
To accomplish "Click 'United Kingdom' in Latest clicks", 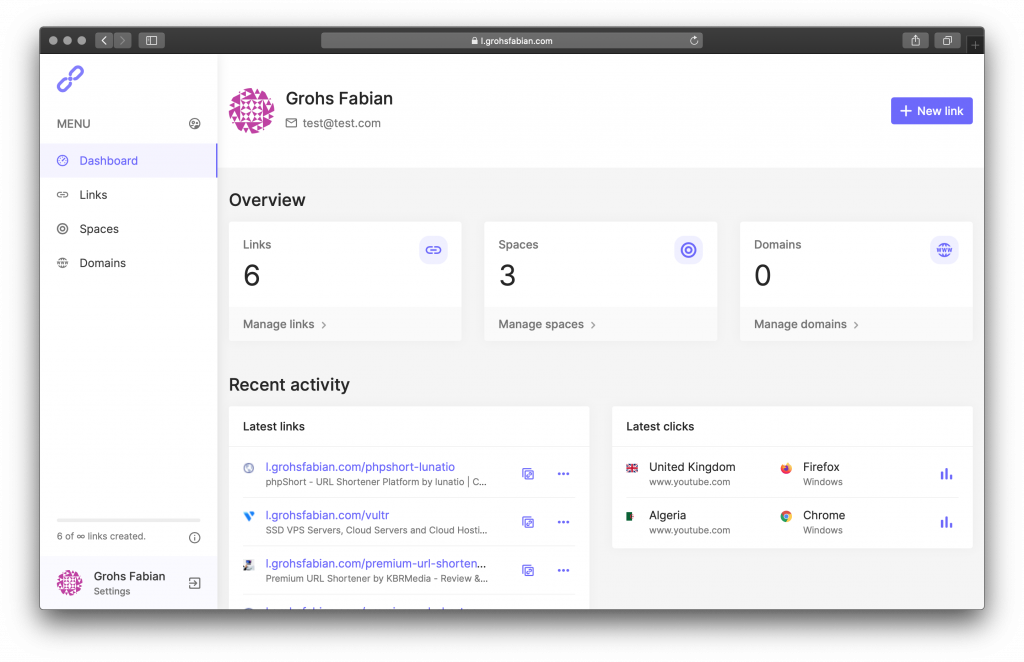I will click(692, 467).
